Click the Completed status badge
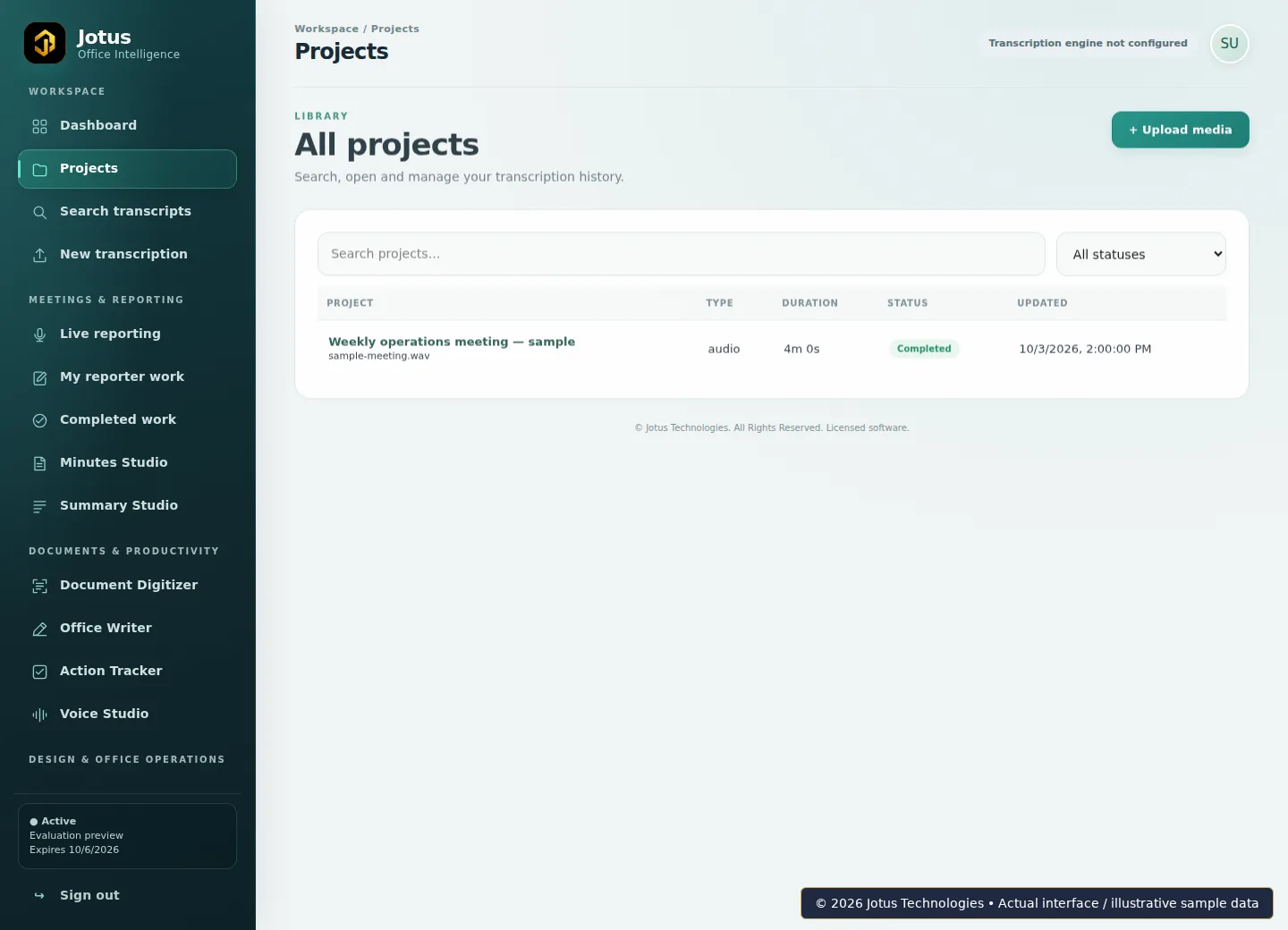Image resolution: width=1288 pixels, height=930 pixels. click(x=924, y=349)
